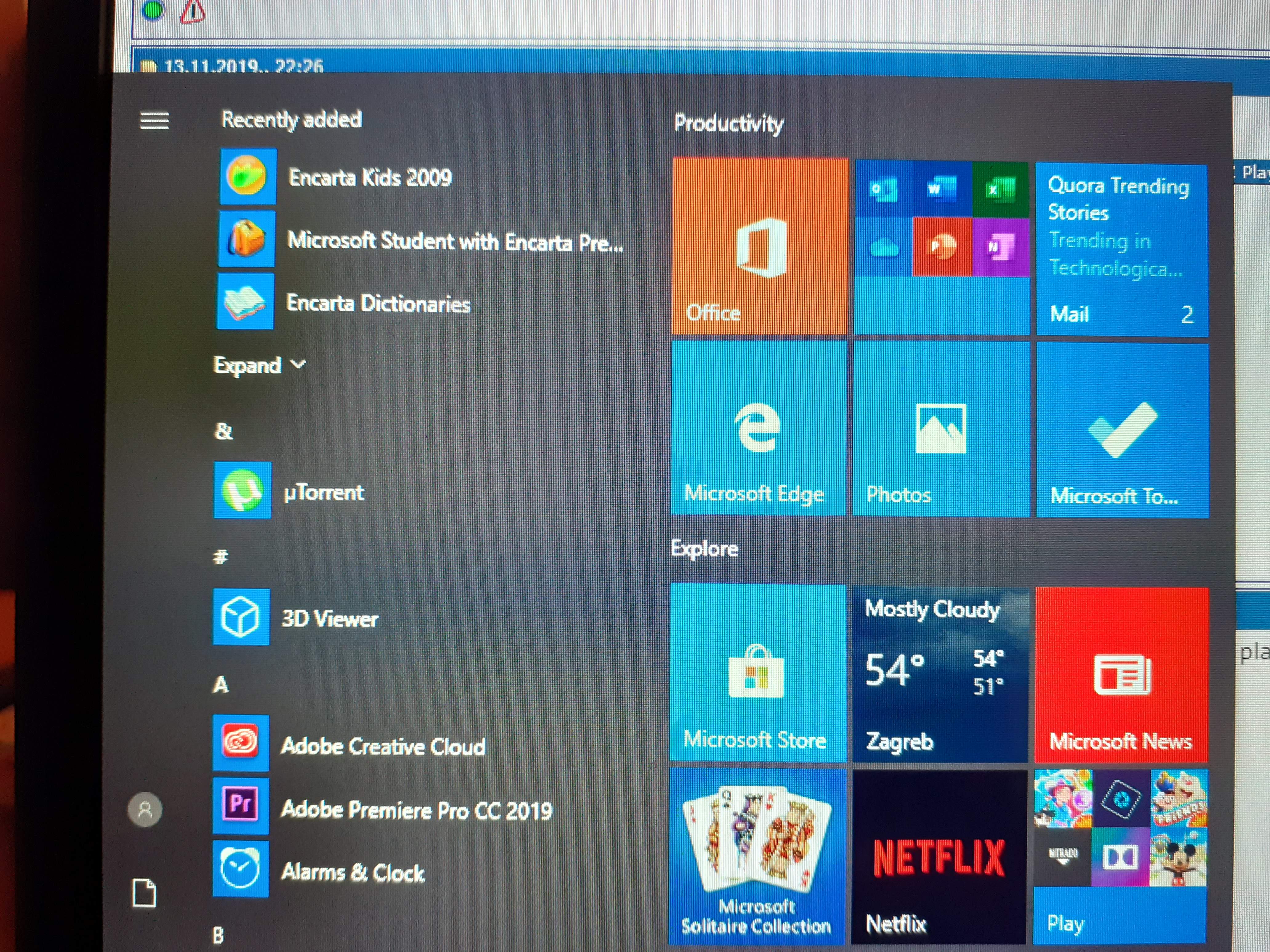Image resolution: width=1270 pixels, height=952 pixels.
Task: Open 3D Viewer app
Action: (x=329, y=619)
